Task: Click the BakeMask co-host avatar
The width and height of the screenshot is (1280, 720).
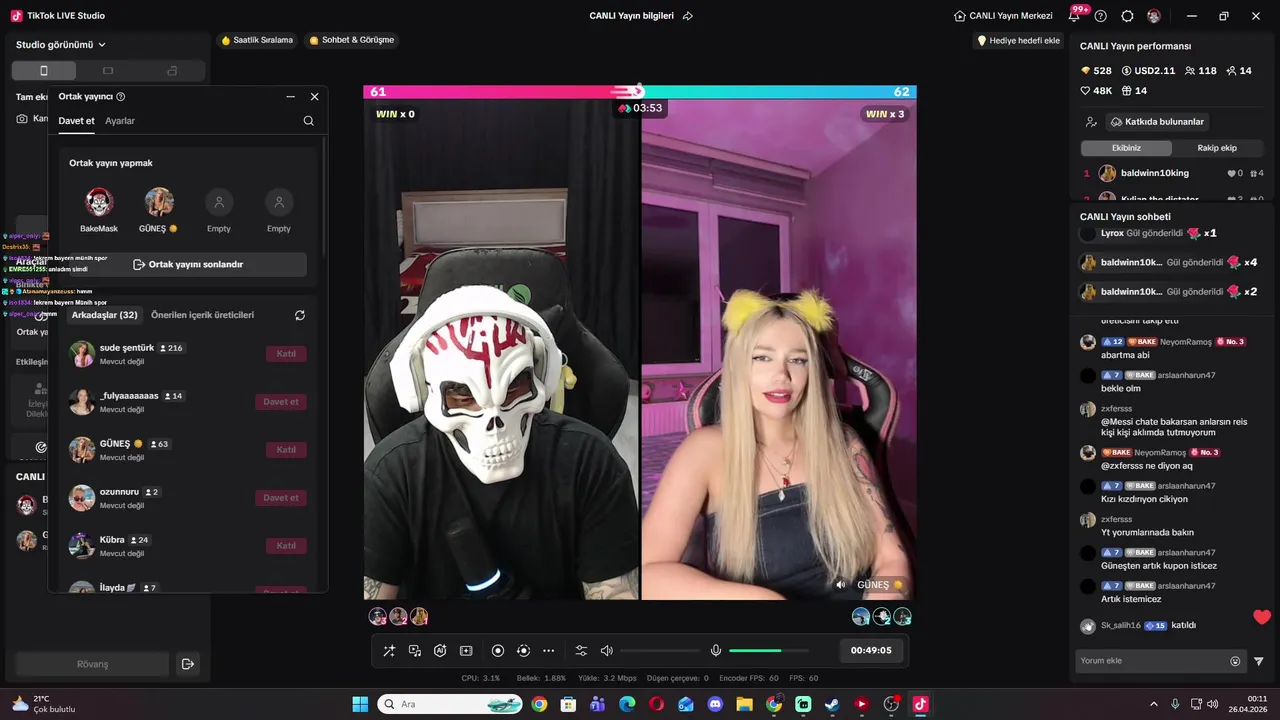Action: pyautogui.click(x=99, y=202)
